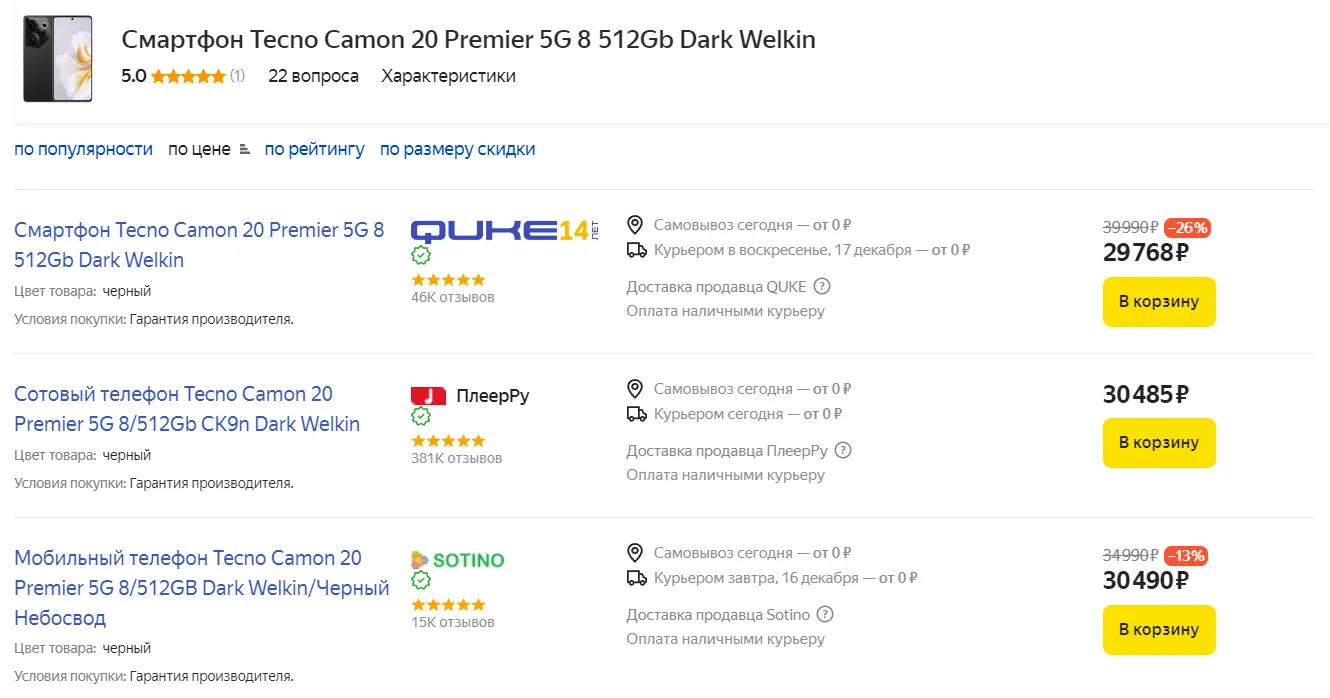Sort offers by по популярности

click(x=83, y=149)
